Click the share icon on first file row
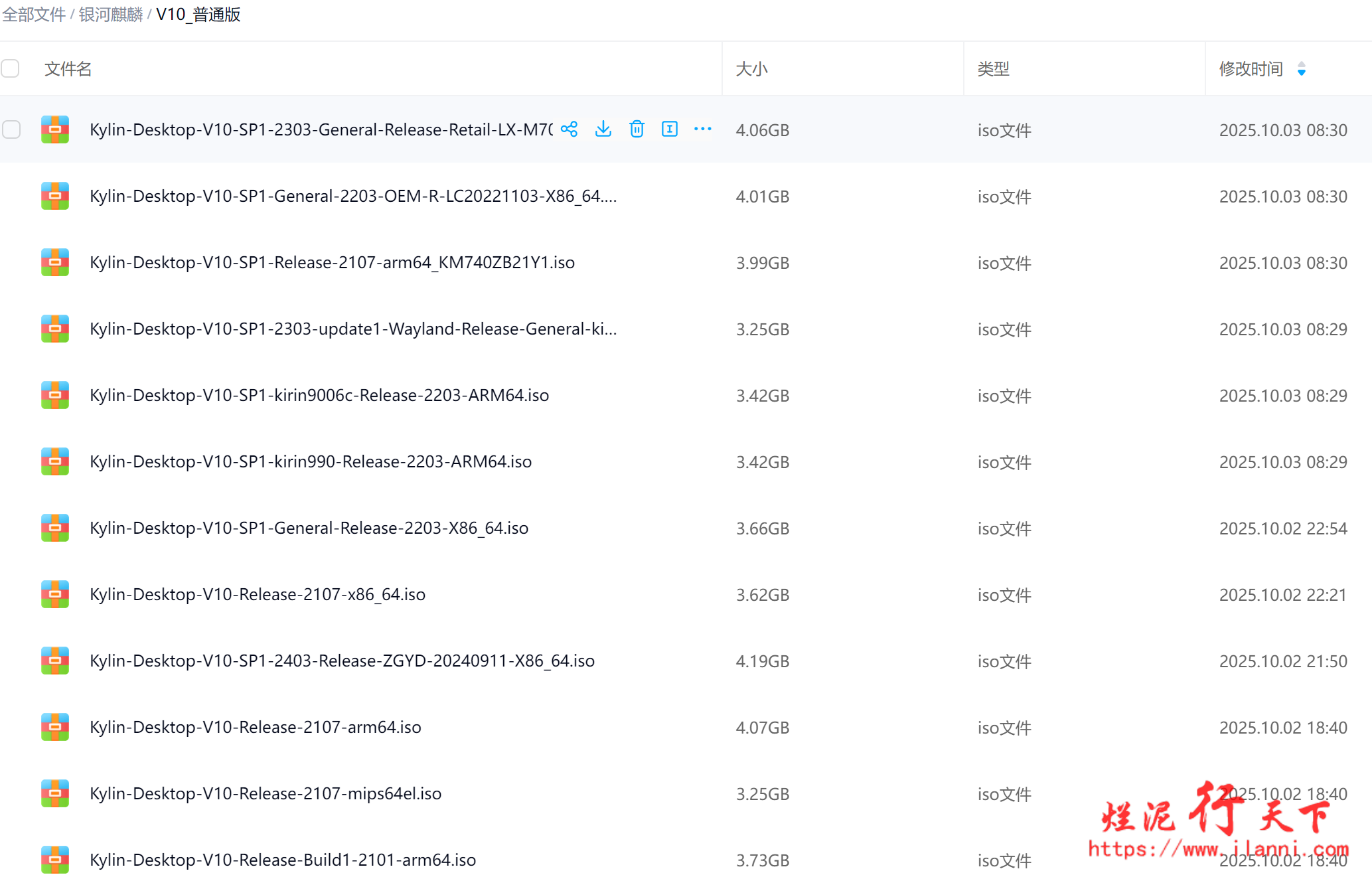Image resolution: width=1372 pixels, height=875 pixels. (569, 129)
